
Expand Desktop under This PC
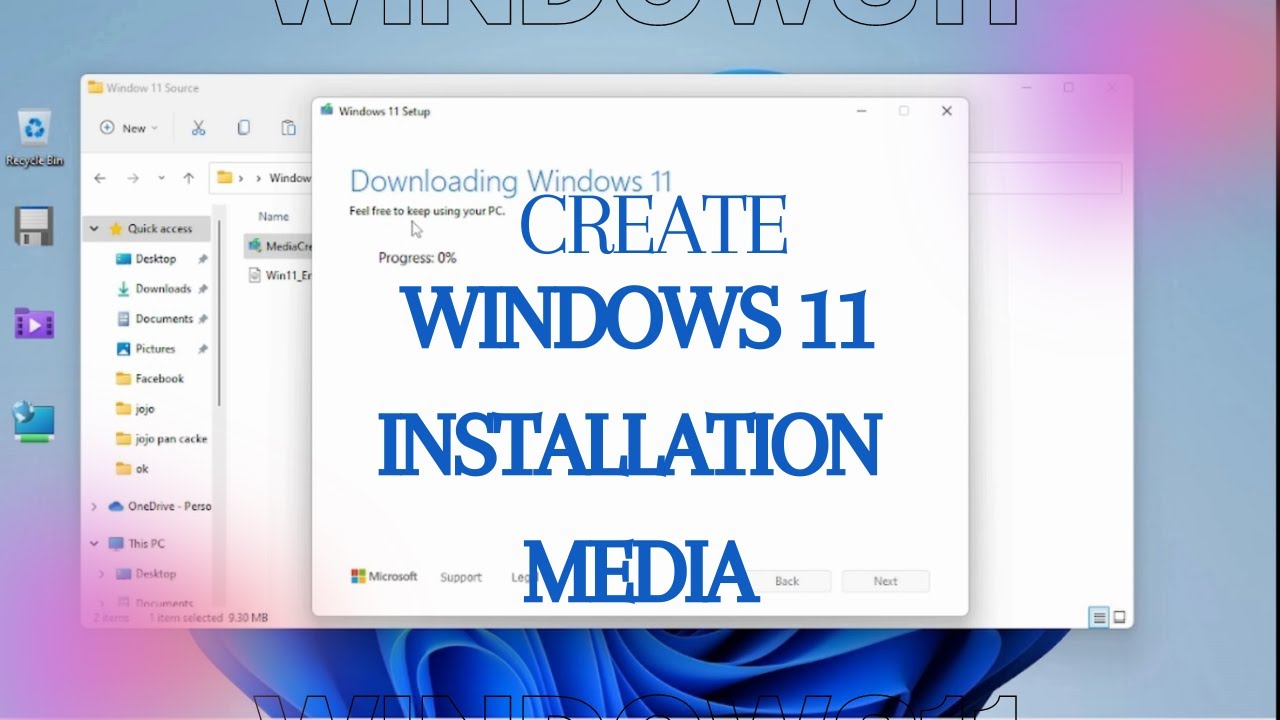pyautogui.click(x=101, y=574)
